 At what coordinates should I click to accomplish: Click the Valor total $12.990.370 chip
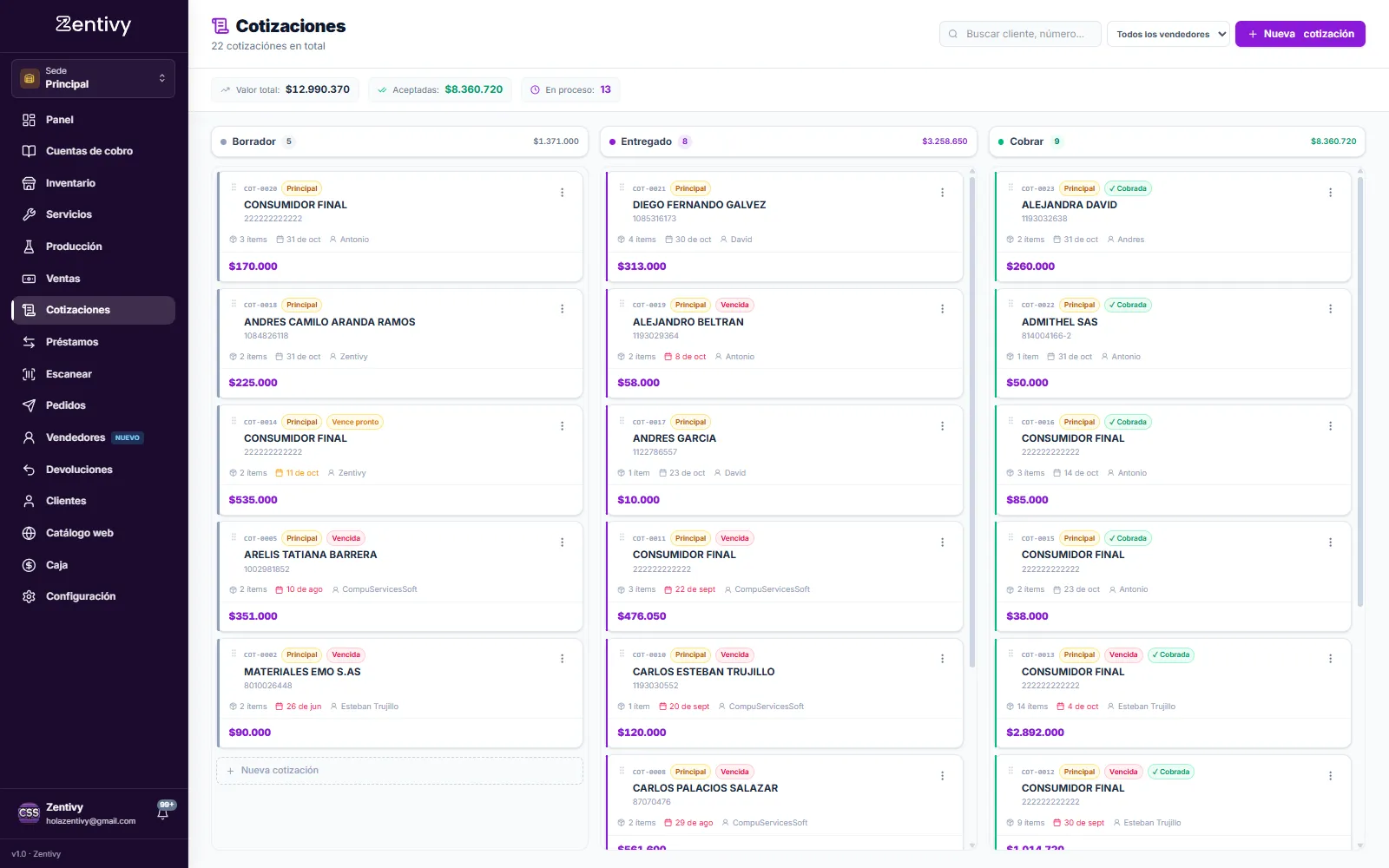coord(285,89)
